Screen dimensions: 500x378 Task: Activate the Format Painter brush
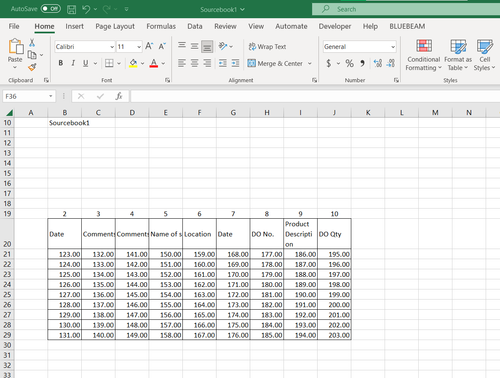(32, 67)
